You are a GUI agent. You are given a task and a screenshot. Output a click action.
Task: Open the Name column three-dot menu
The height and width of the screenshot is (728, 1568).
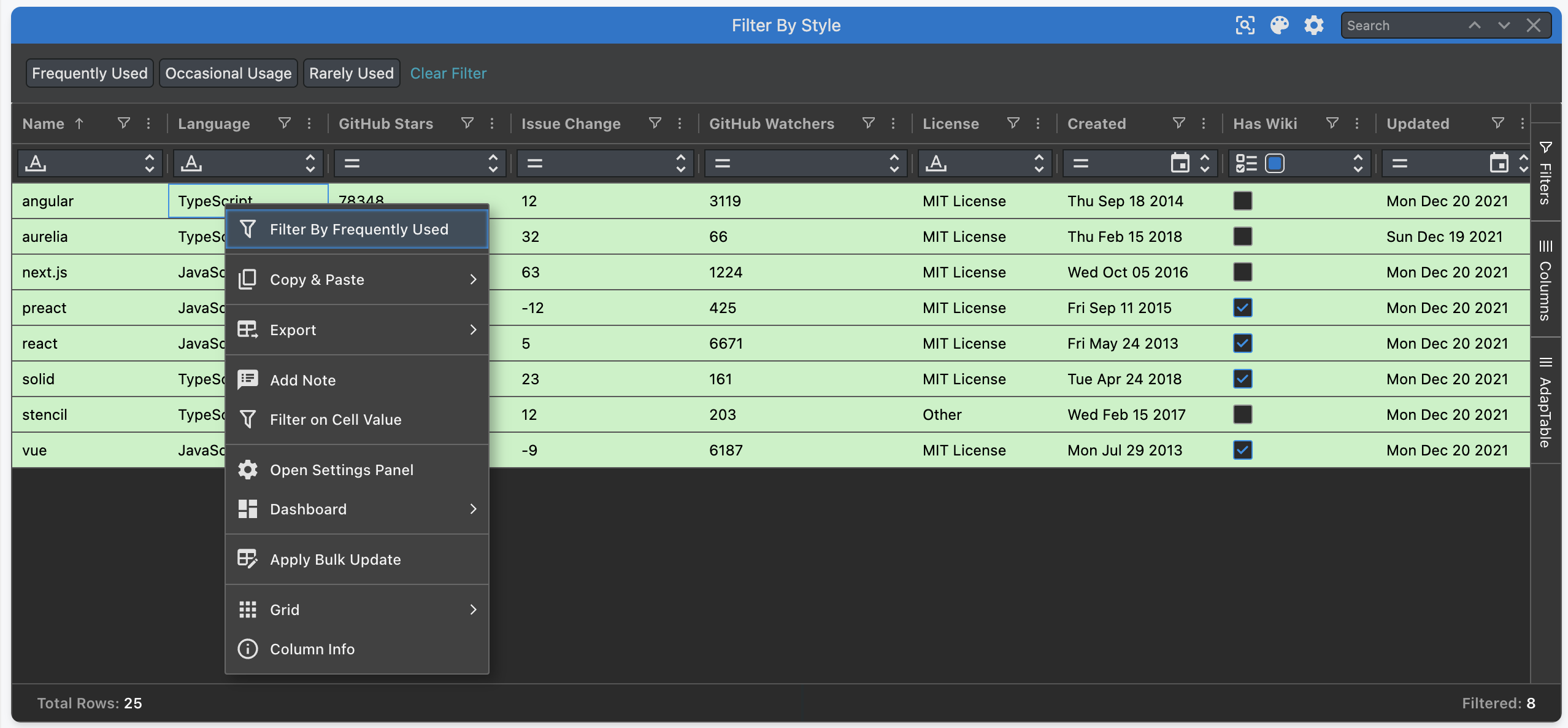pos(148,123)
